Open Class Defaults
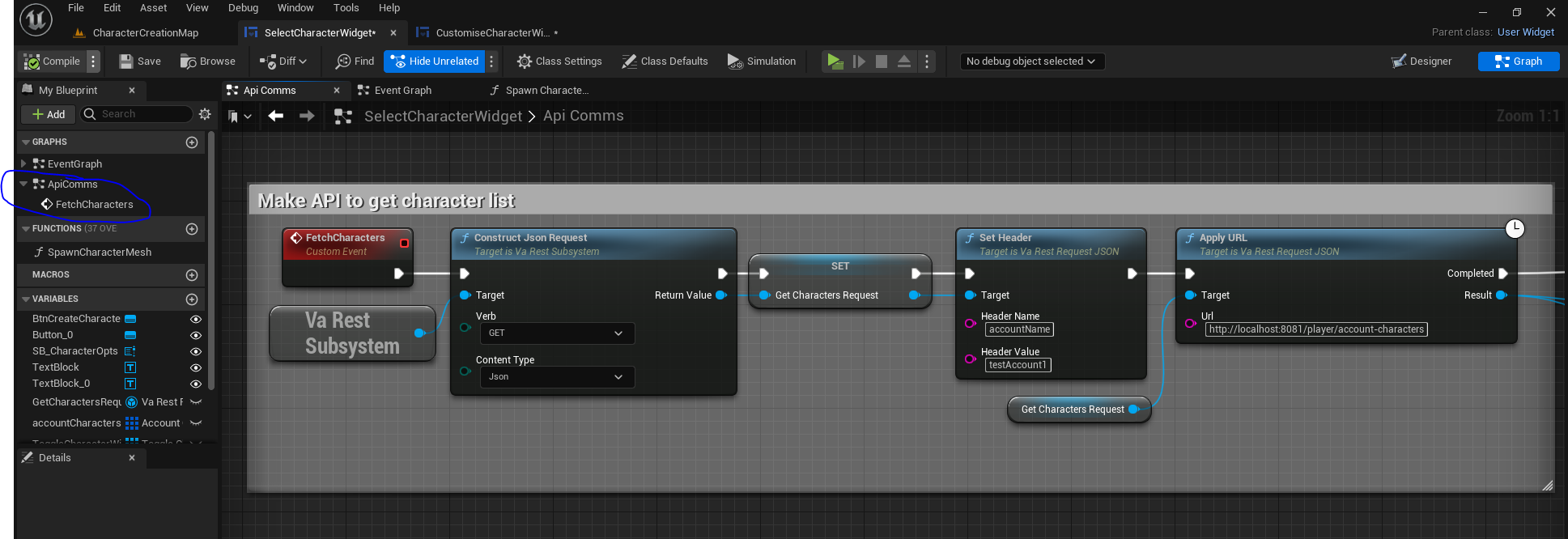This screenshot has height=539, width=1568. click(x=665, y=62)
